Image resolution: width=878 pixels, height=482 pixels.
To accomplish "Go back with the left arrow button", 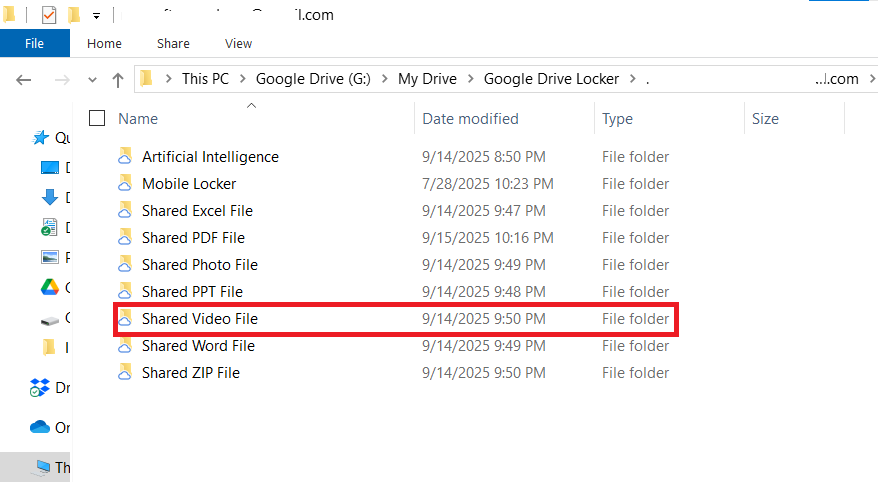I will 25,79.
